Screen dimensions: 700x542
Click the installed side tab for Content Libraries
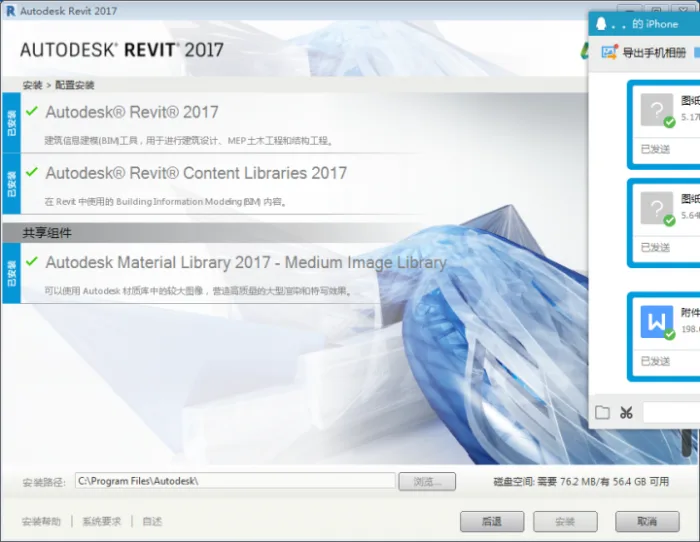pos(12,183)
